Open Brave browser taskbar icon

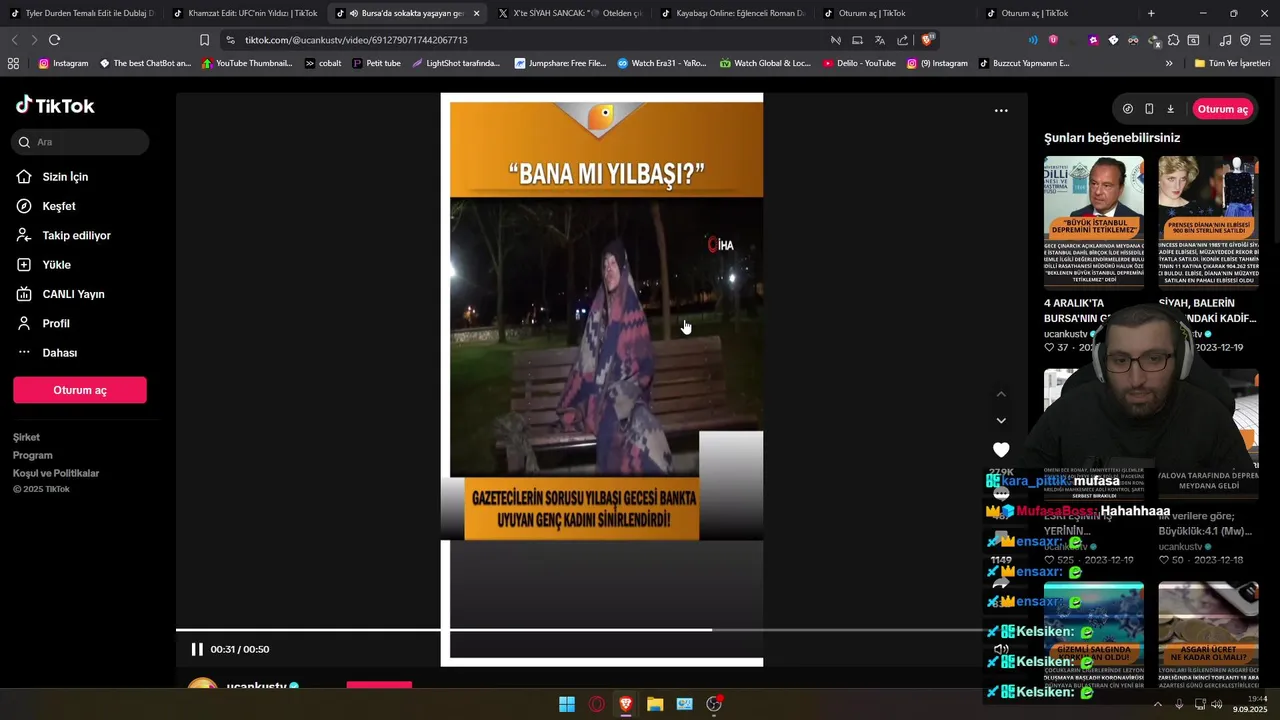[x=626, y=704]
